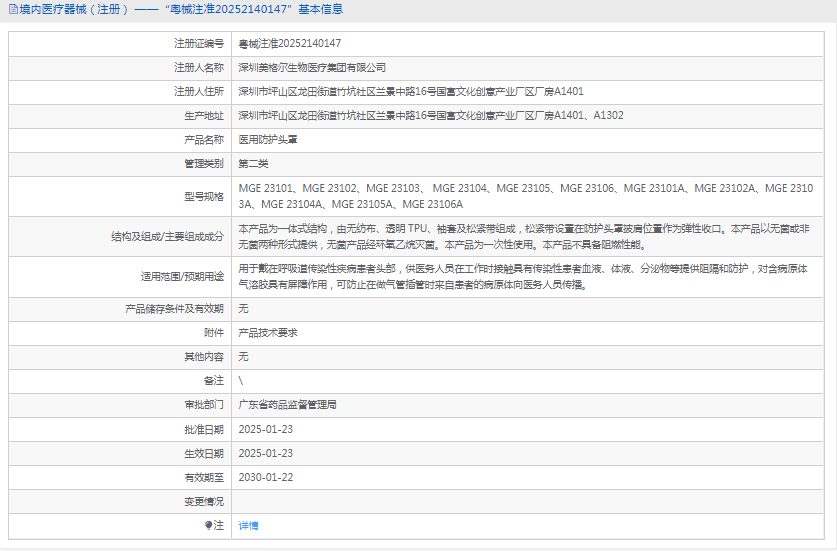
Task: Click the 审批部门 label
Action: (x=204, y=405)
